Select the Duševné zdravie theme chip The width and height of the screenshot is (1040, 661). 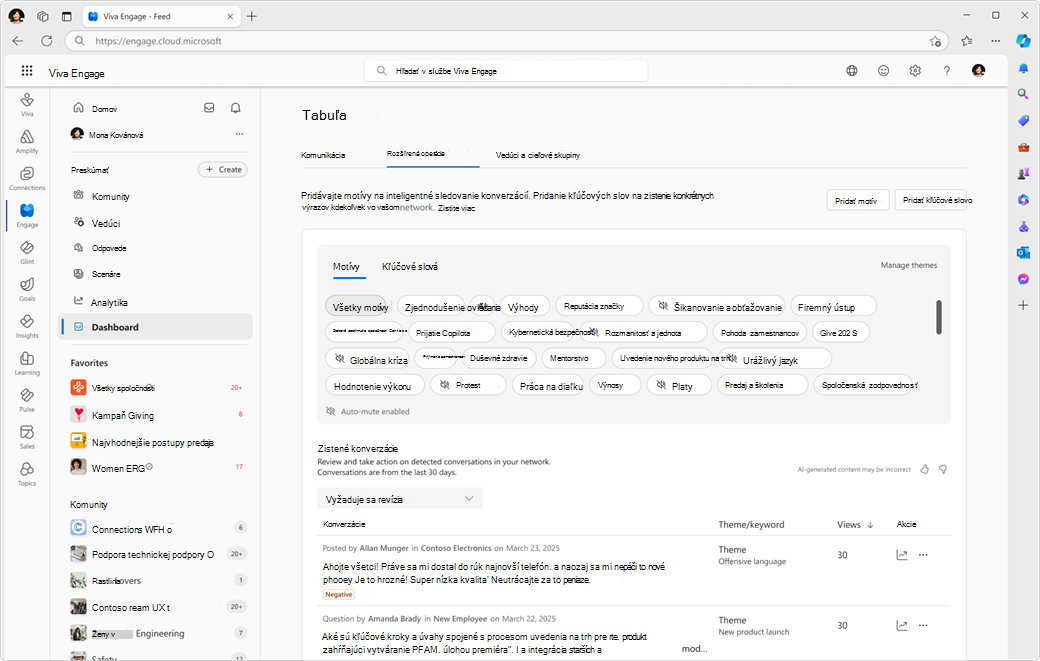(498, 359)
